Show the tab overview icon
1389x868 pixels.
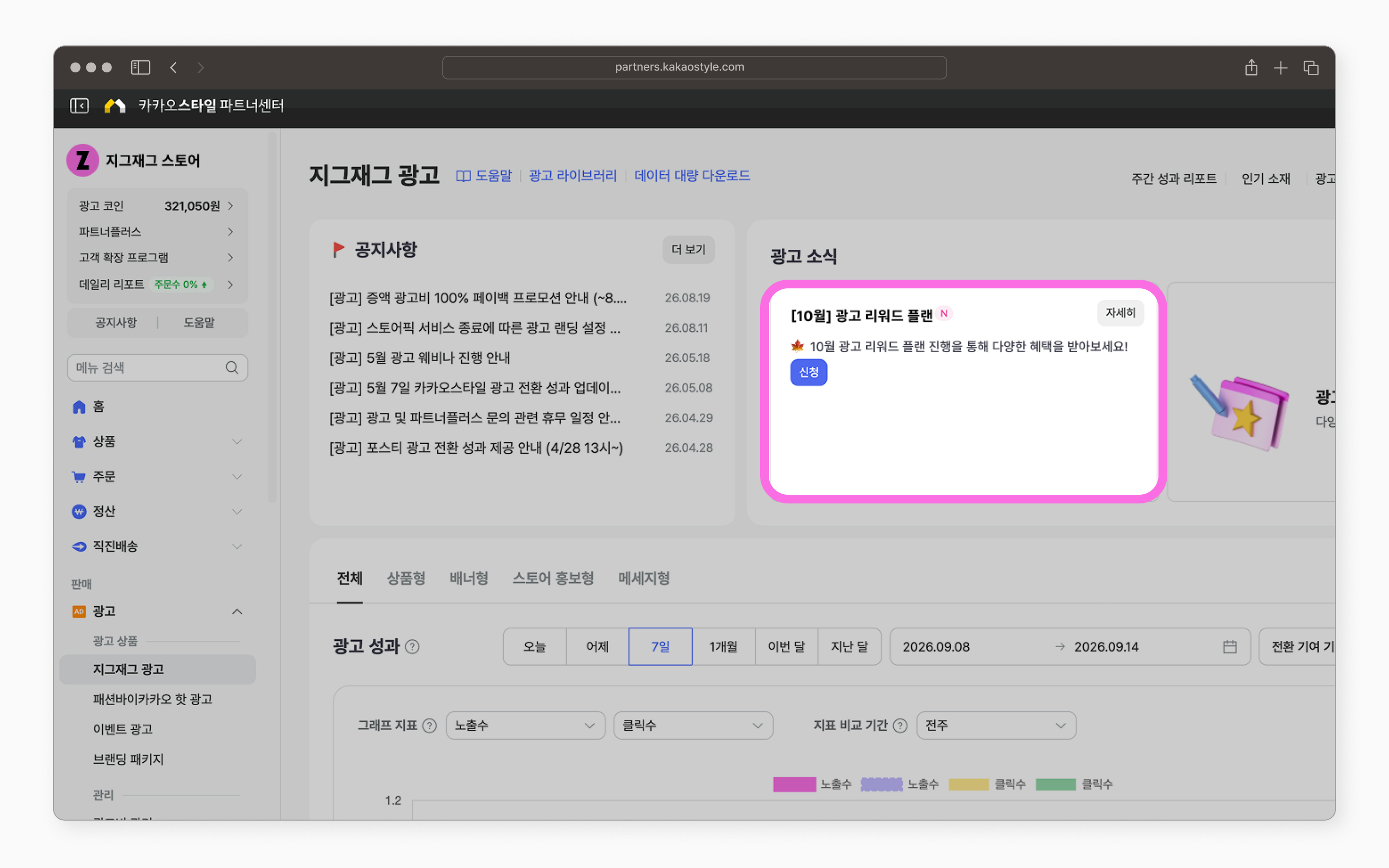coord(1311,68)
